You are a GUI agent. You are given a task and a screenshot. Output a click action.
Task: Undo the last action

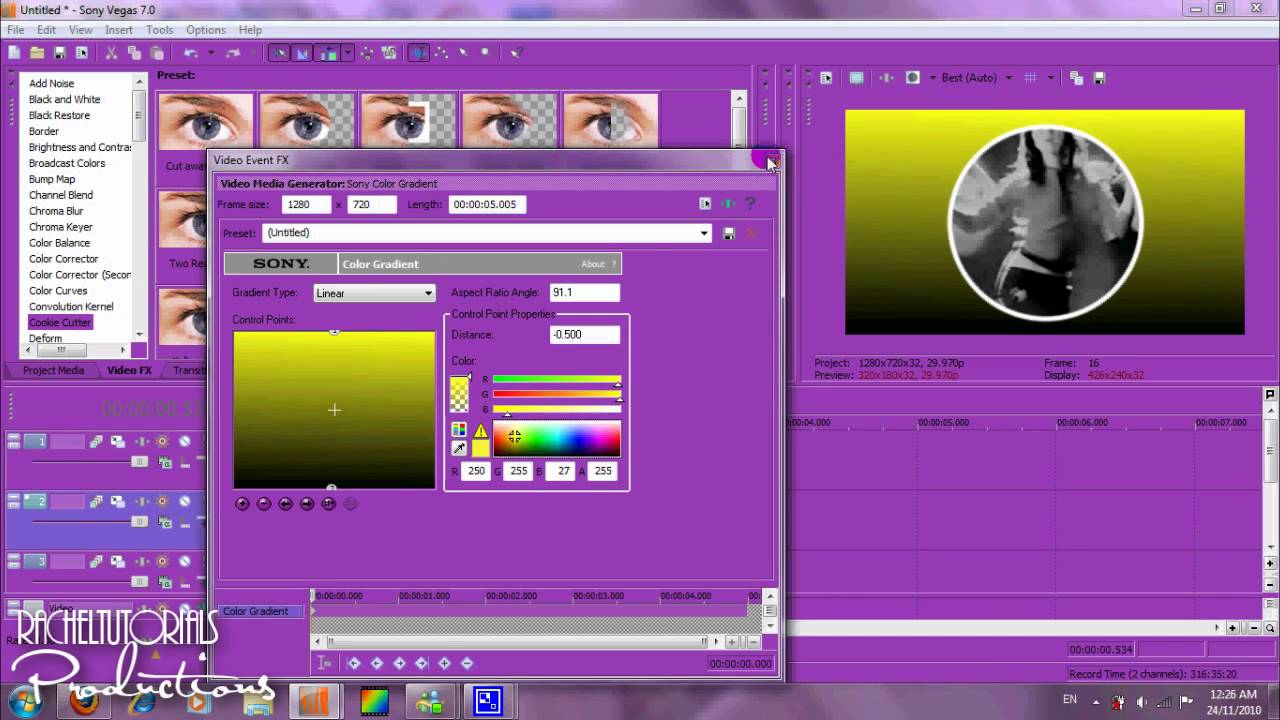190,53
